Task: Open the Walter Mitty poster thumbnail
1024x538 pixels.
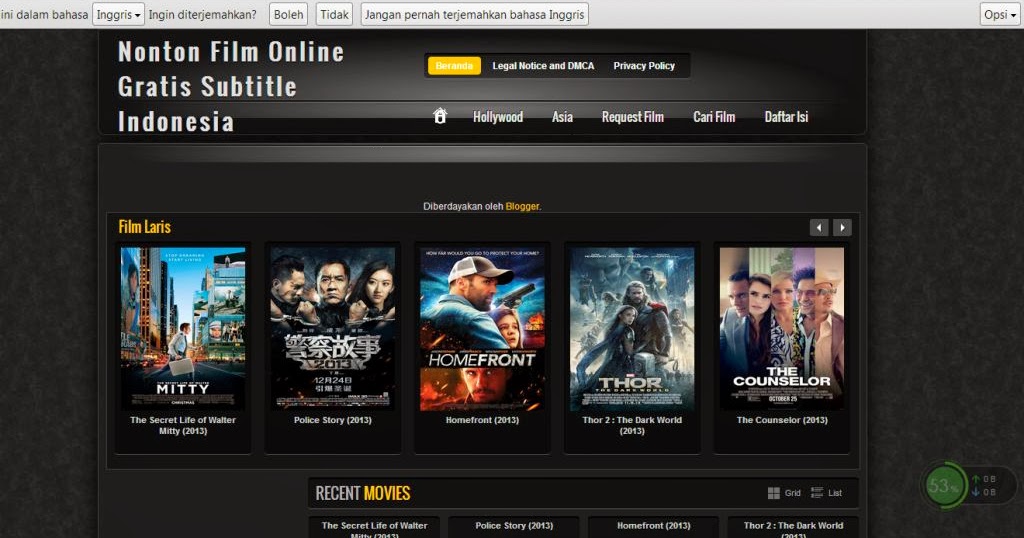Action: coord(183,328)
